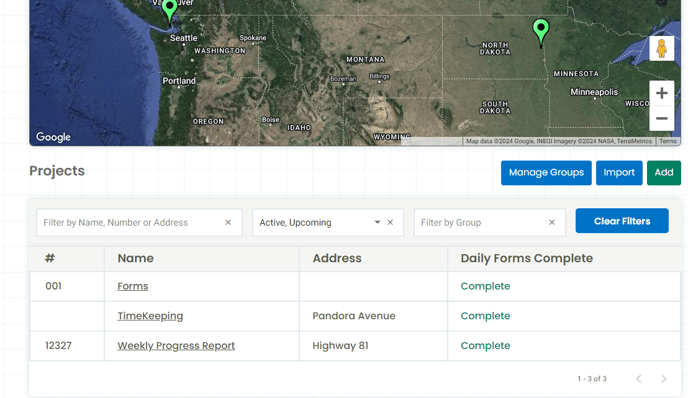Expand the Active, Upcoming status dropdown arrow
Image resolution: width=688 pixels, height=398 pixels.
(377, 222)
